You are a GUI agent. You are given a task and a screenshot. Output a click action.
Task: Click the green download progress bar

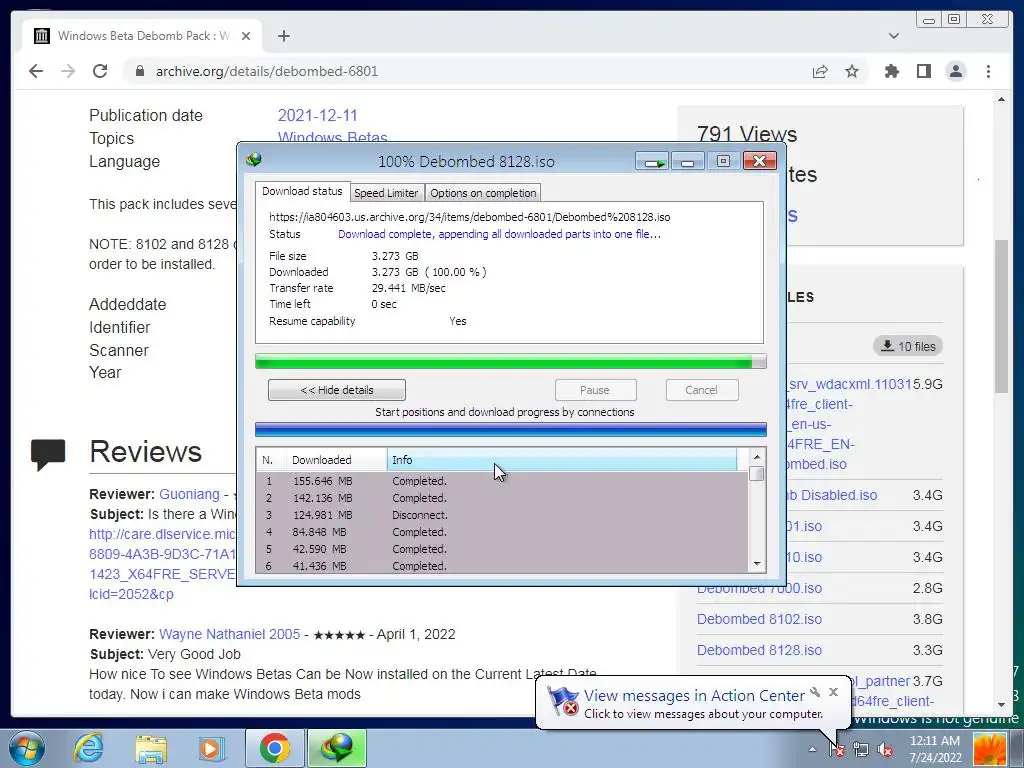tap(511, 361)
